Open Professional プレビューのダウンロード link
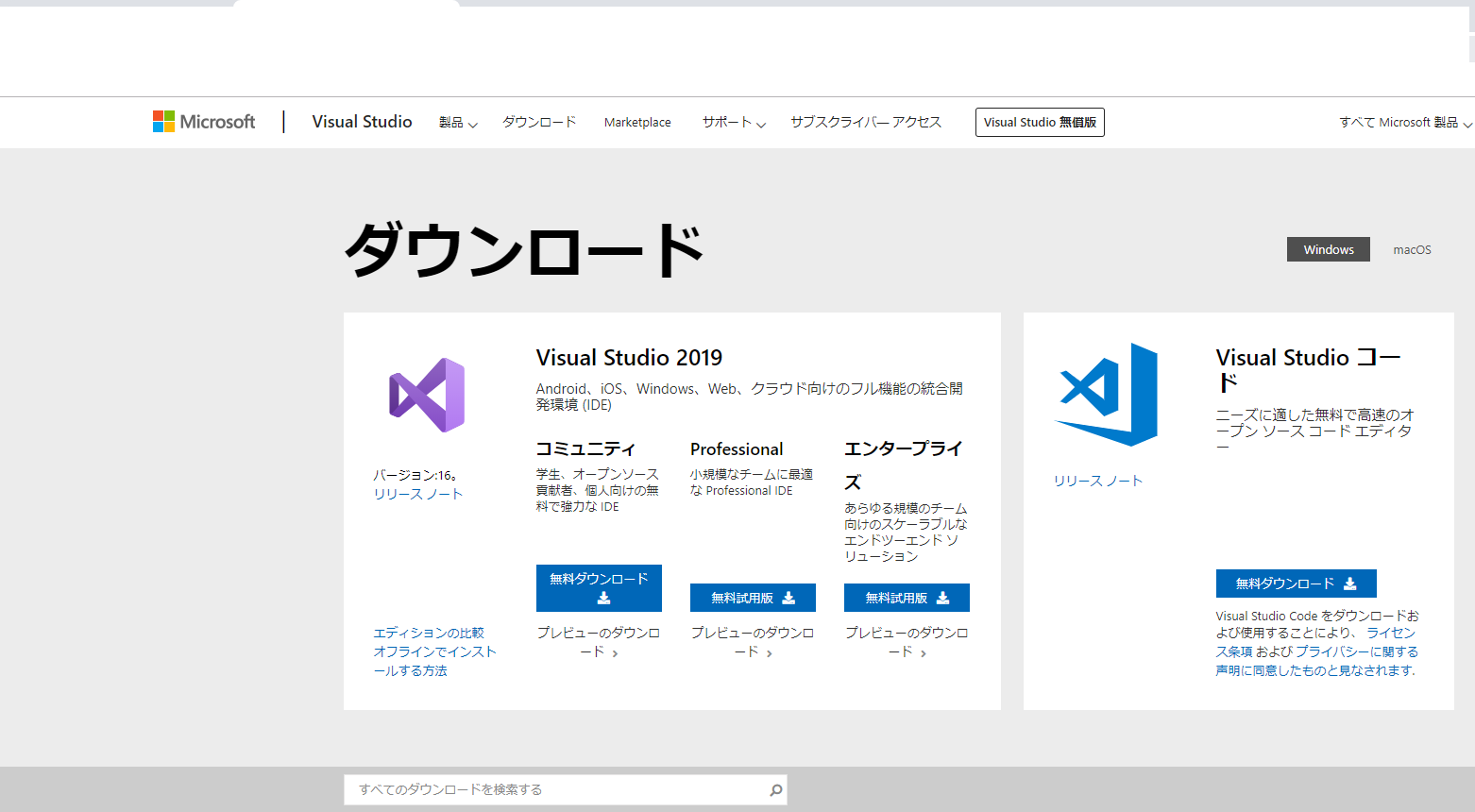 pos(753,642)
